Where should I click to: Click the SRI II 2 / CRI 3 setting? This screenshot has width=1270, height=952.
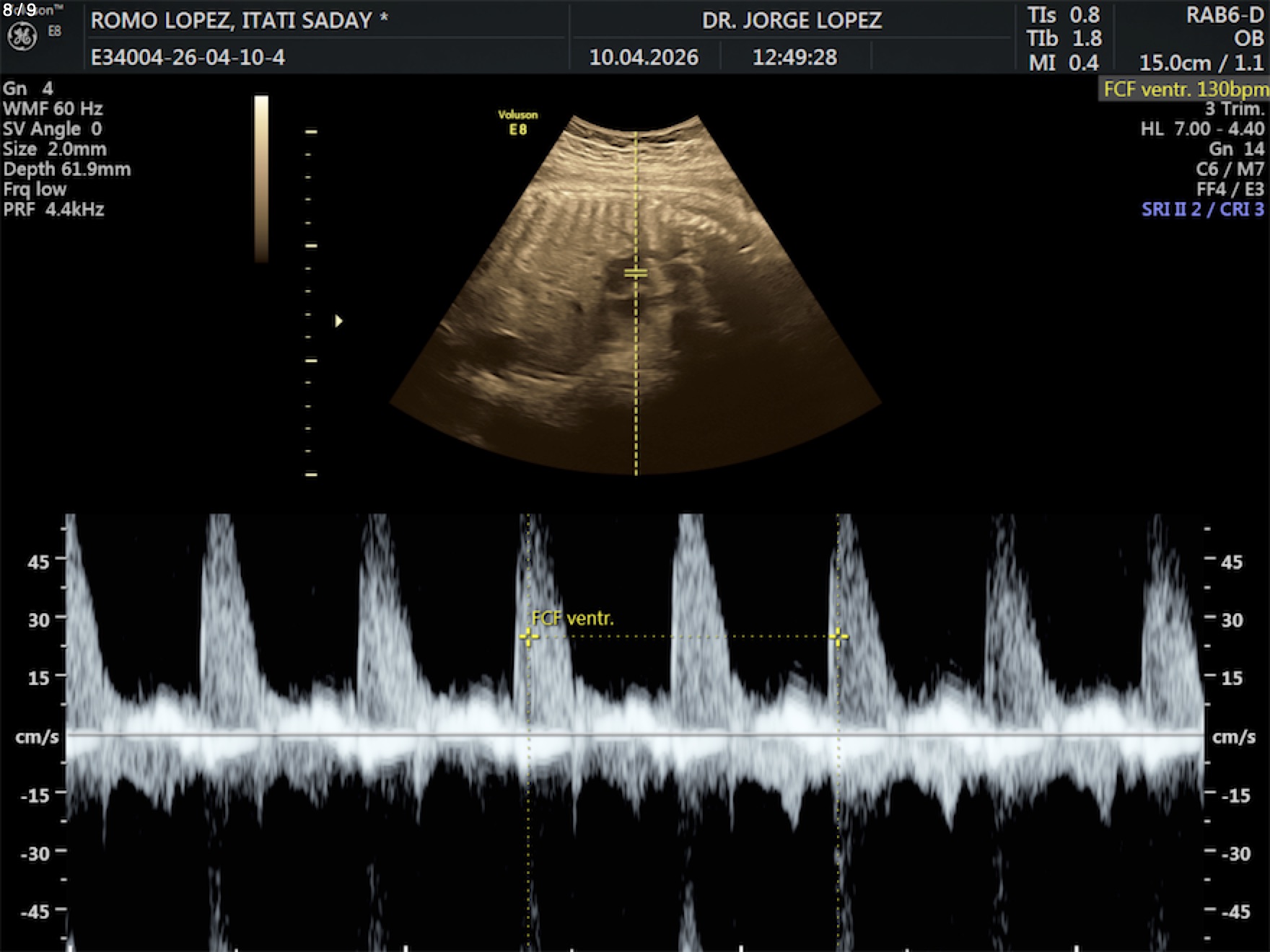pyautogui.click(x=1202, y=210)
